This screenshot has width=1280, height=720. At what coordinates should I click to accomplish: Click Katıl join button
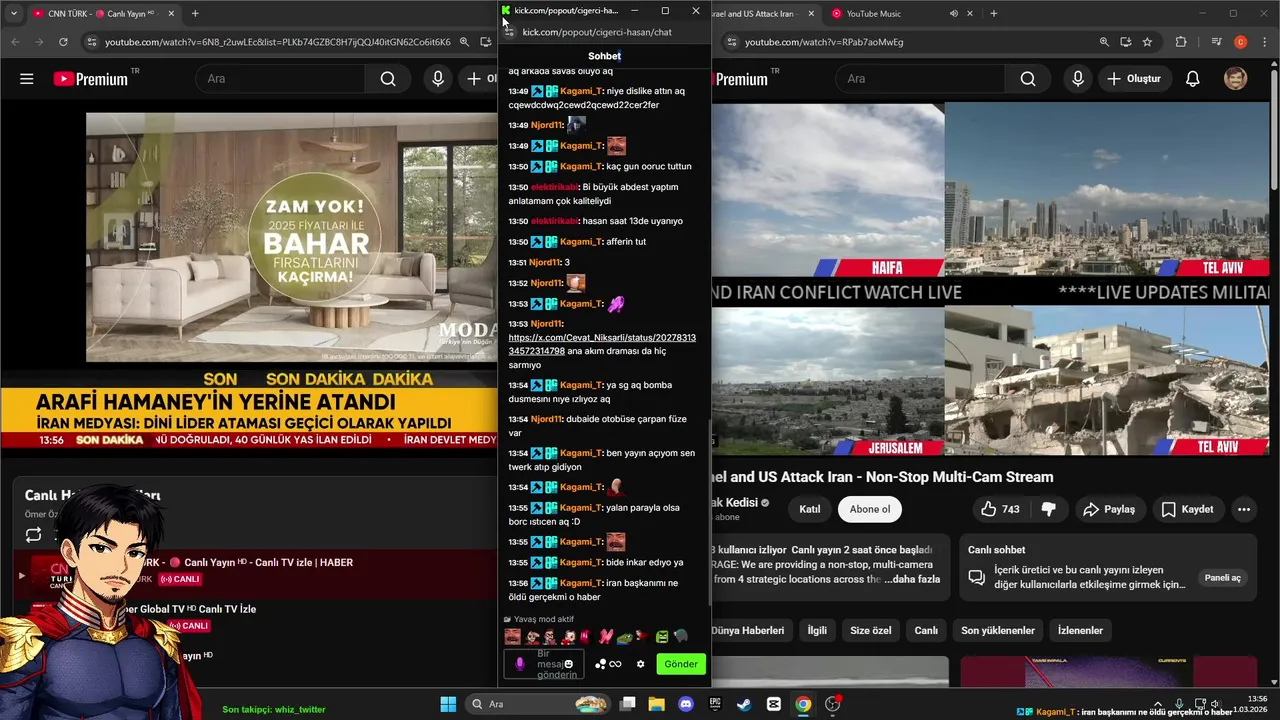tap(810, 509)
